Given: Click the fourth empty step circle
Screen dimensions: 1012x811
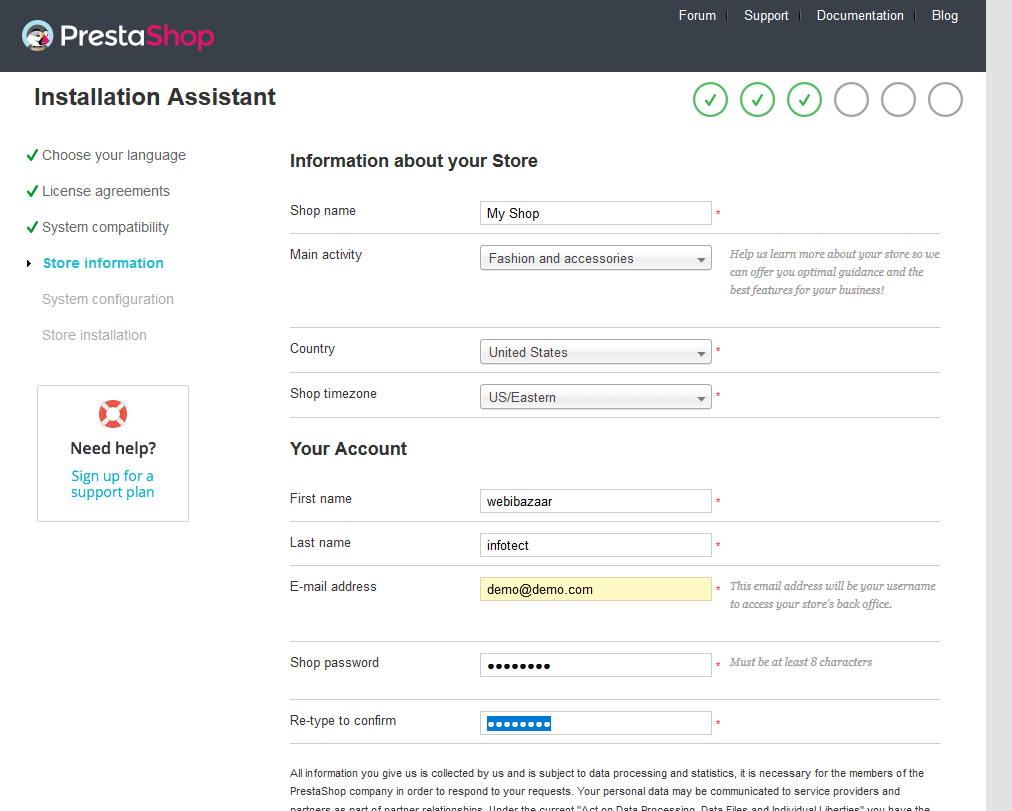Looking at the screenshot, I should coord(851,100).
